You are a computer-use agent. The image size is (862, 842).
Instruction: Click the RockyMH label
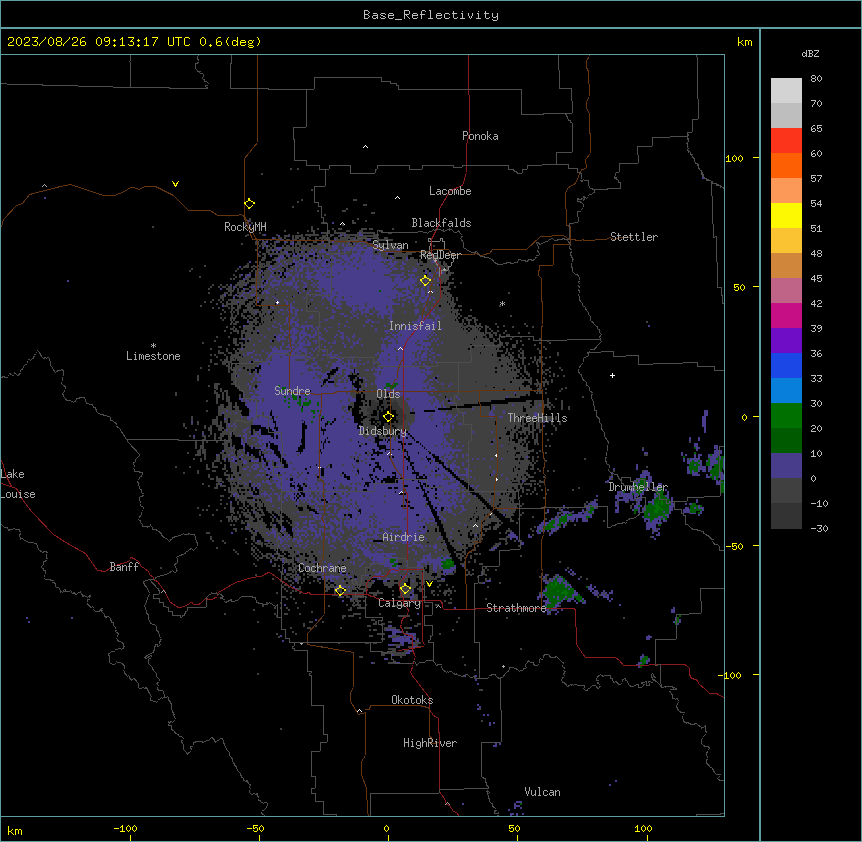point(245,226)
